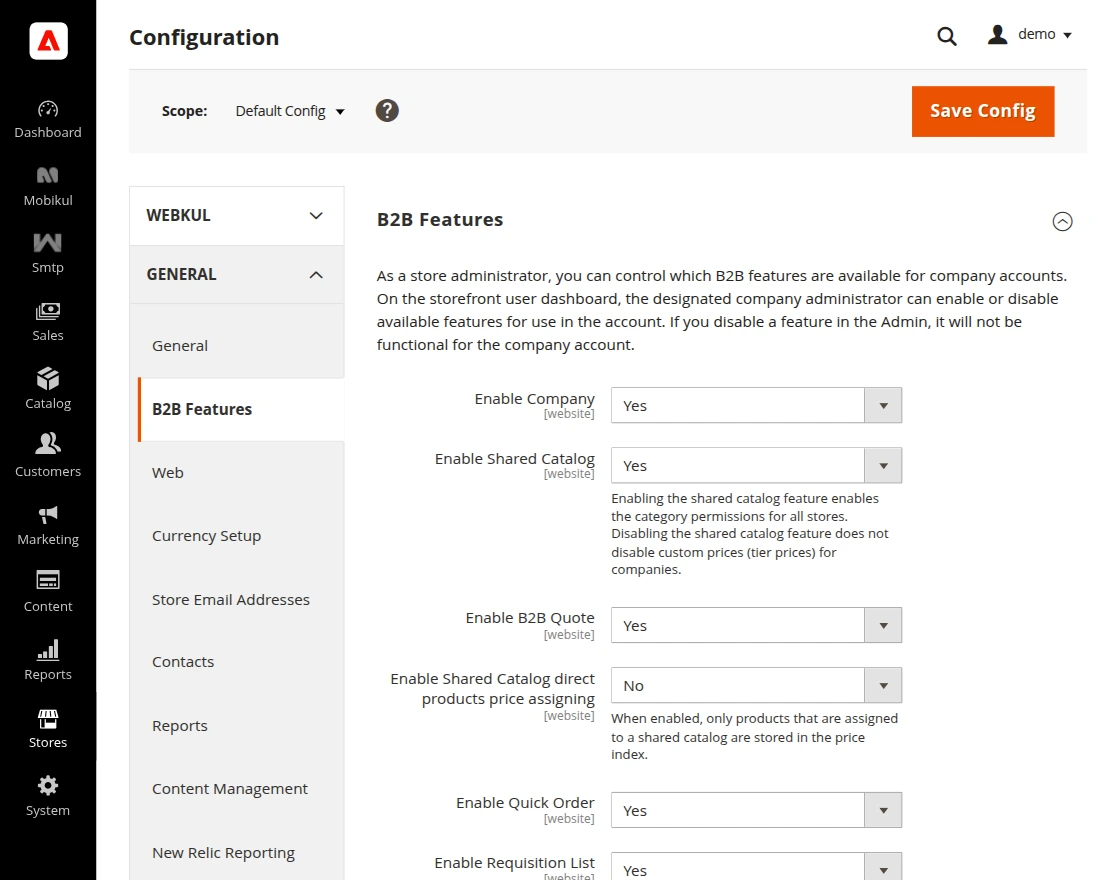
Task: Open the Stores sidebar menu
Action: (x=48, y=728)
